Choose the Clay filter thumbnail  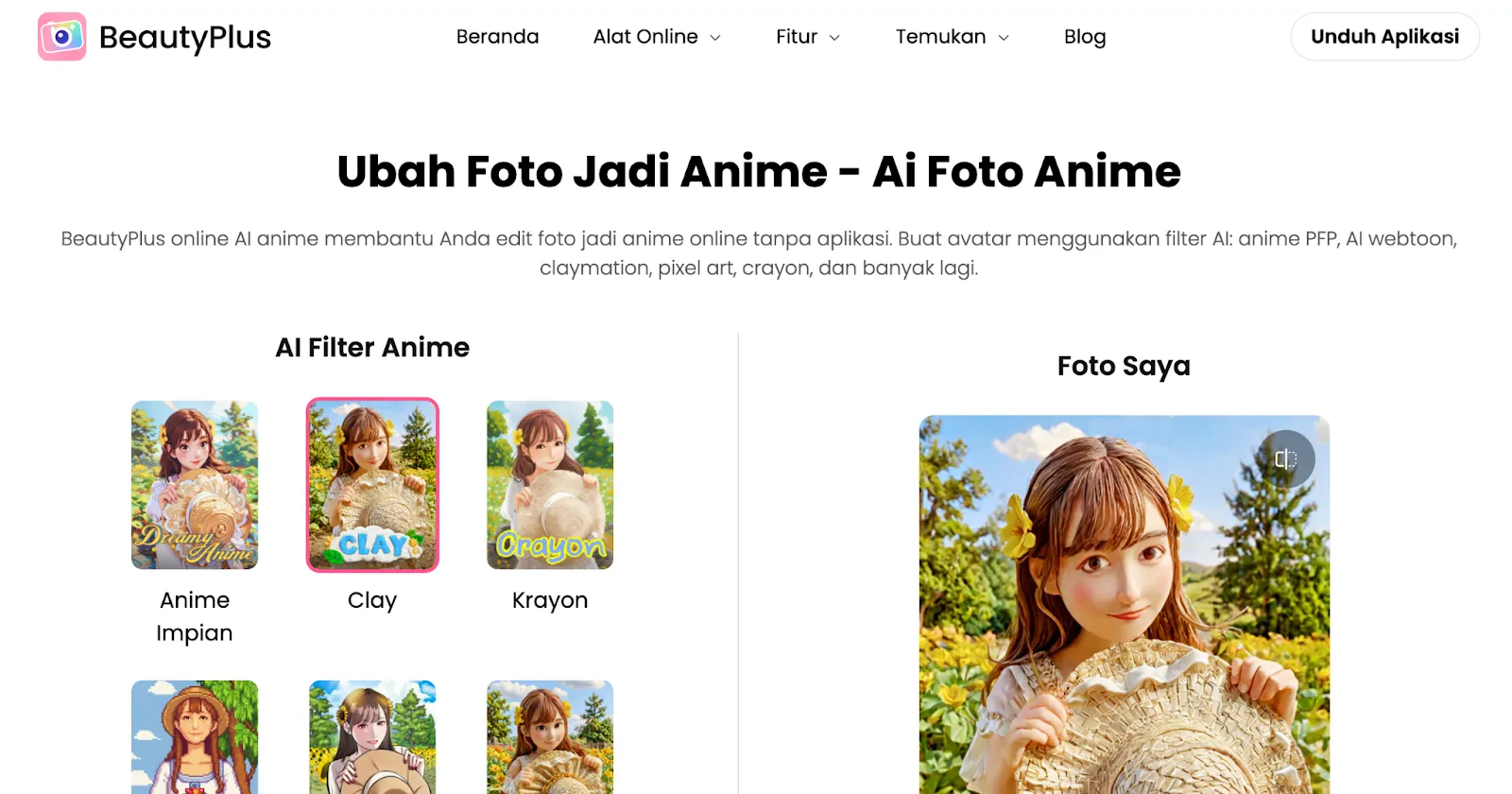tap(372, 485)
